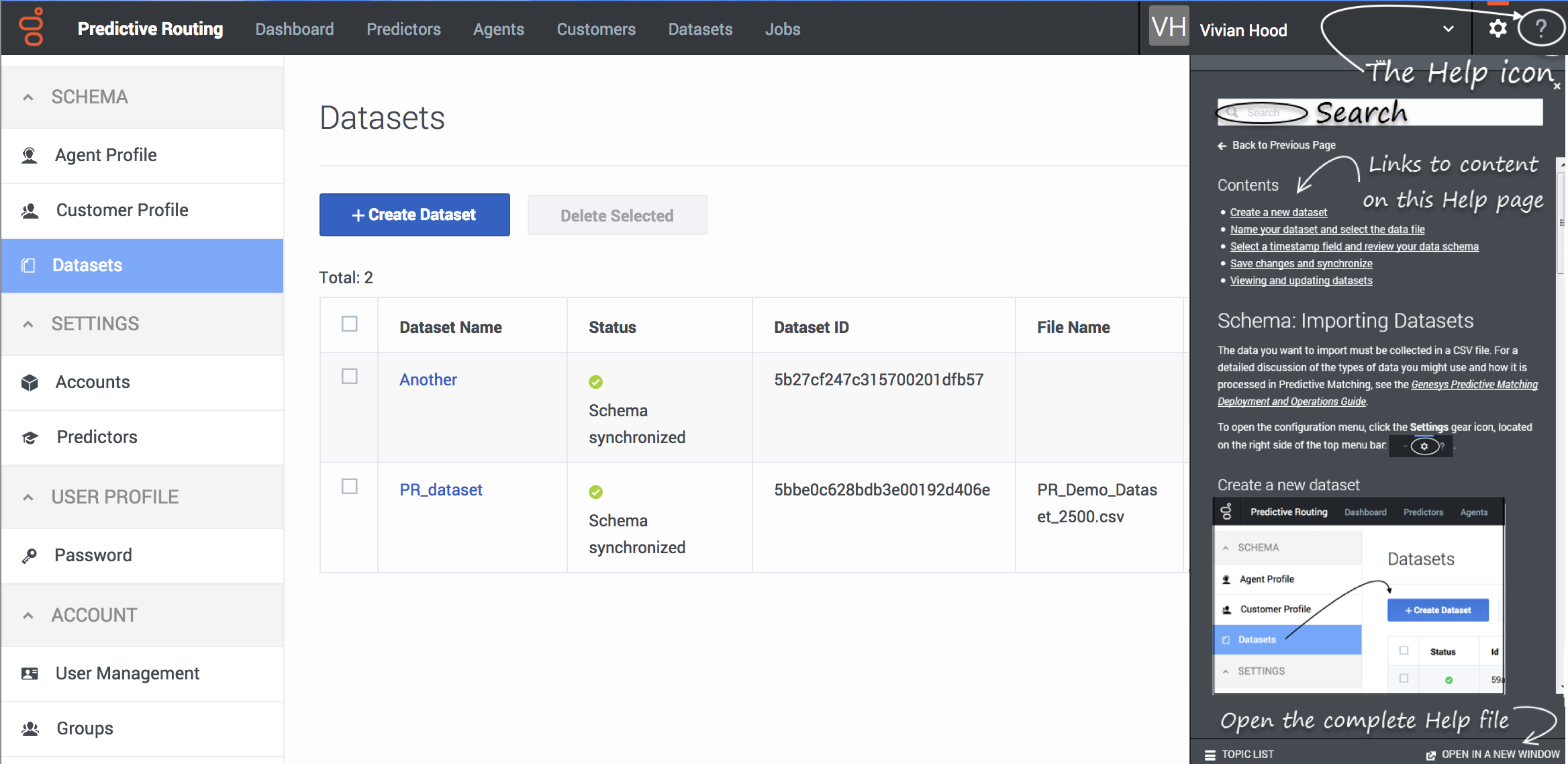Open the 'Create a new dataset' help link
This screenshot has height=764, width=1568.
point(1278,211)
